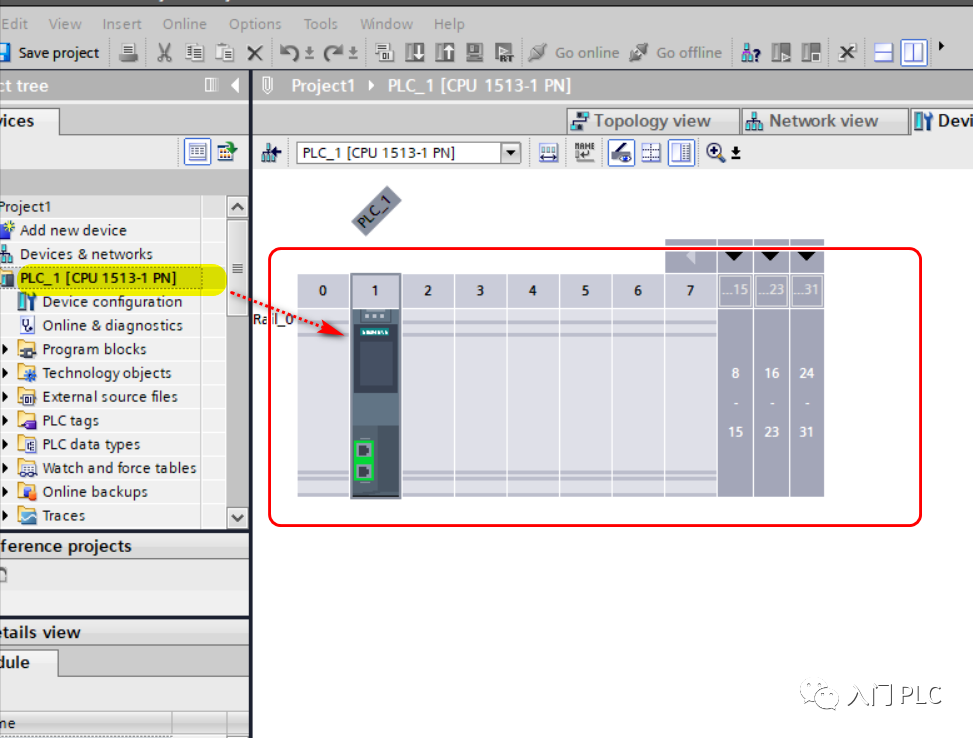
Task: Open Online & diagnostics tree item
Action: click(112, 325)
